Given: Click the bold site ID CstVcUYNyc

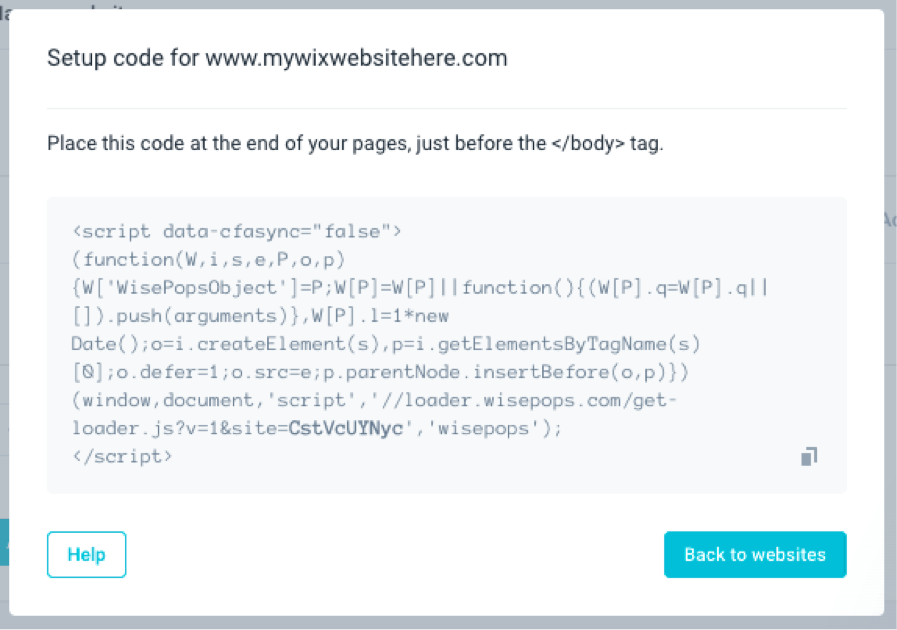Looking at the screenshot, I should [343, 428].
